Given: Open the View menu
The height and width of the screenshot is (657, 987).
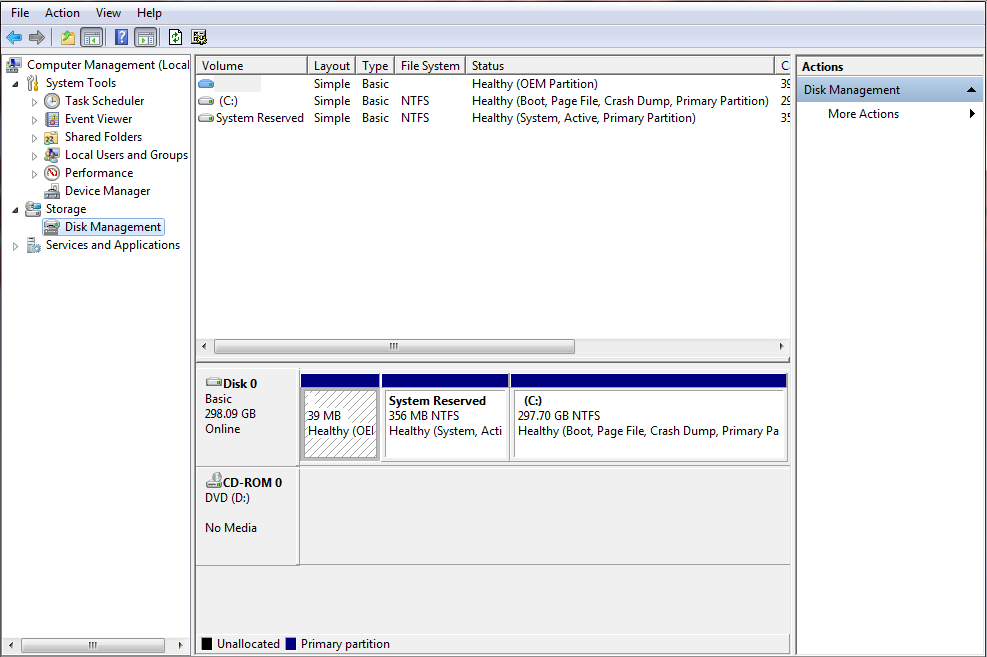Looking at the screenshot, I should tap(108, 12).
